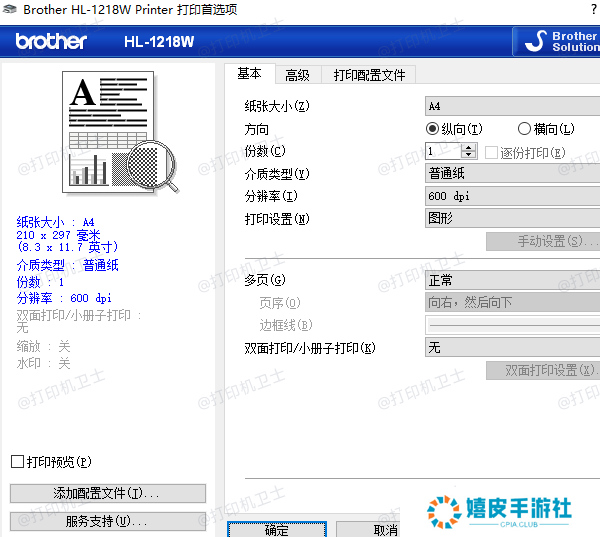Open the 打印配置文件 tab
The width and height of the screenshot is (600, 537).
tap(369, 75)
